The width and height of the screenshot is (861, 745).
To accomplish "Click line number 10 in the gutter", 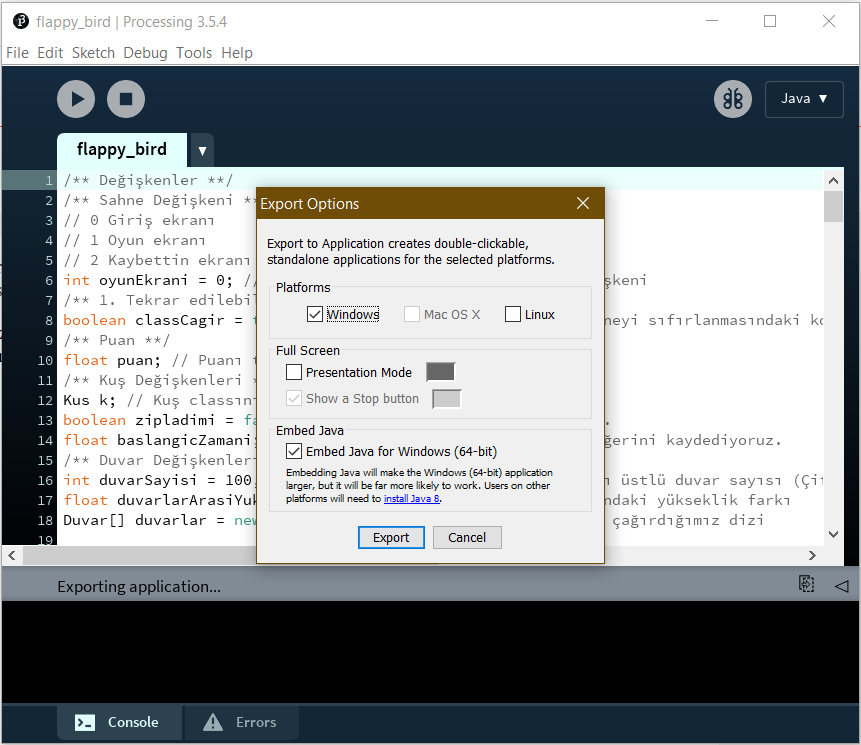I will point(45,360).
